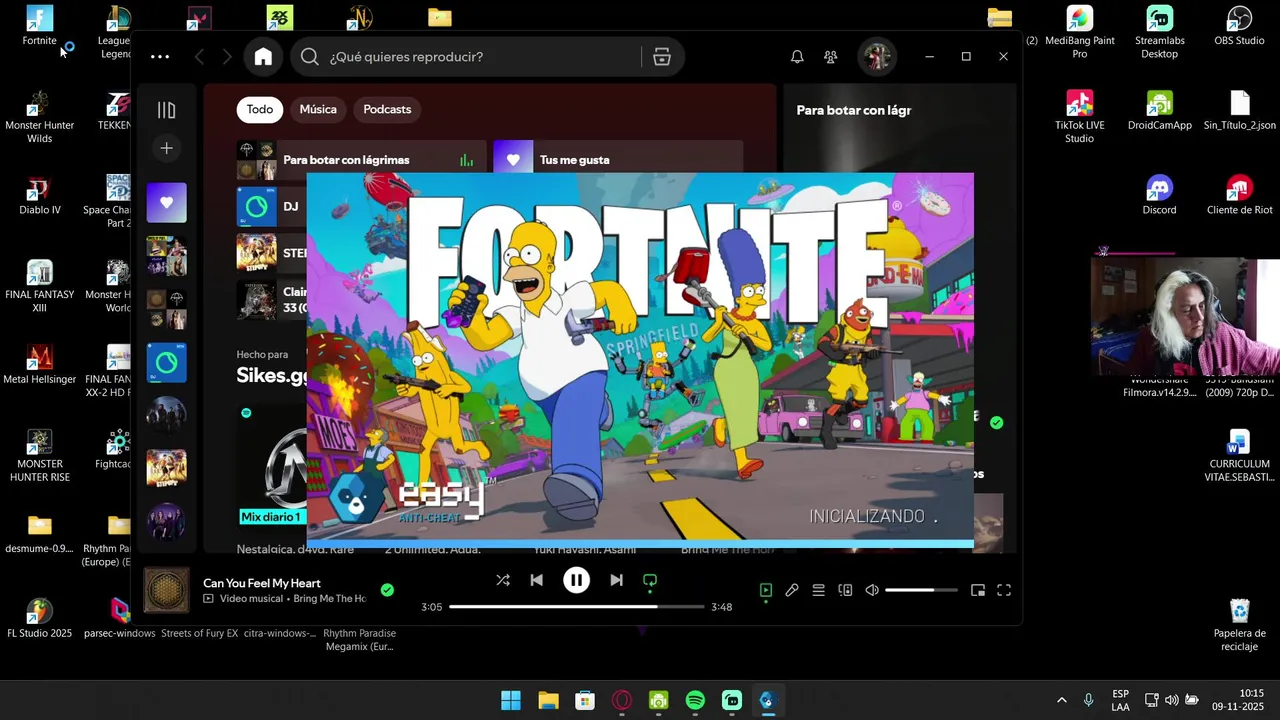Collapse Your Library sidebar
This screenshot has width=1280, height=720.
pos(166,110)
